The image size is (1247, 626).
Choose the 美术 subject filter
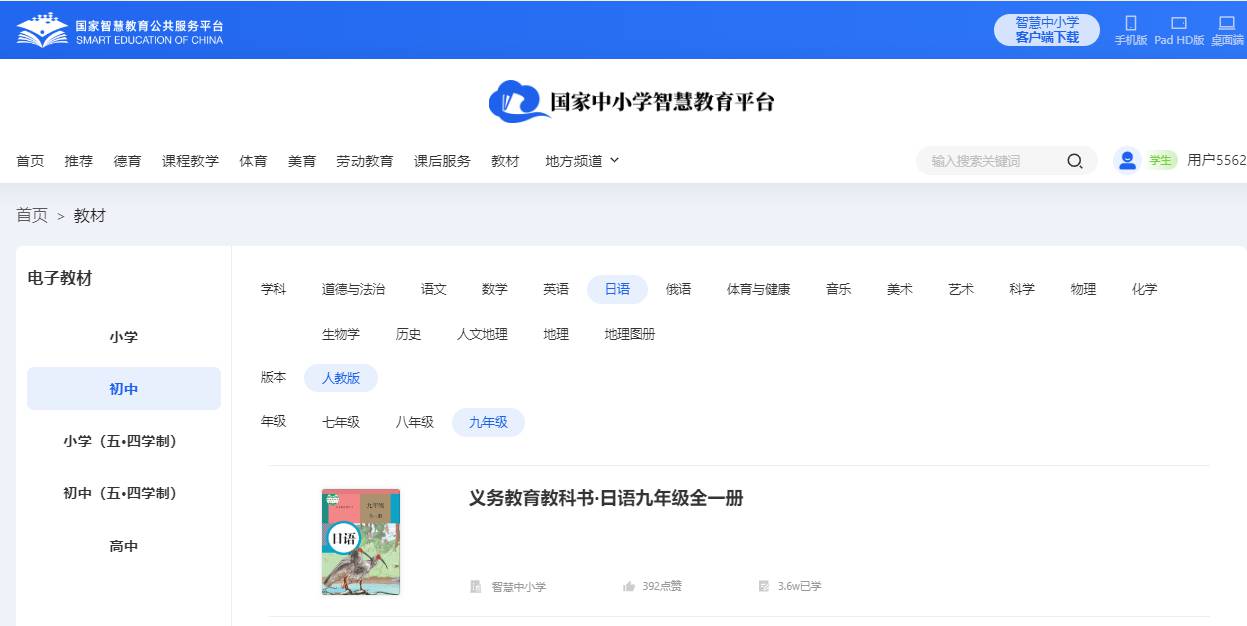(x=900, y=289)
